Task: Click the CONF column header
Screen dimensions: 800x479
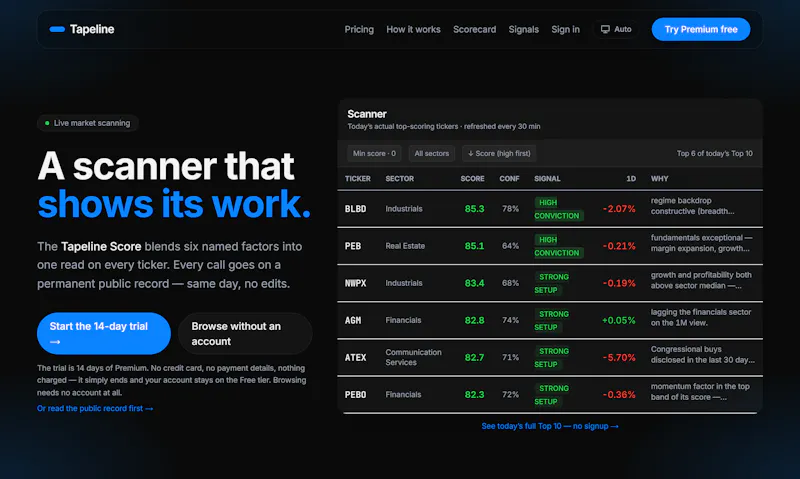Action: tap(509, 179)
